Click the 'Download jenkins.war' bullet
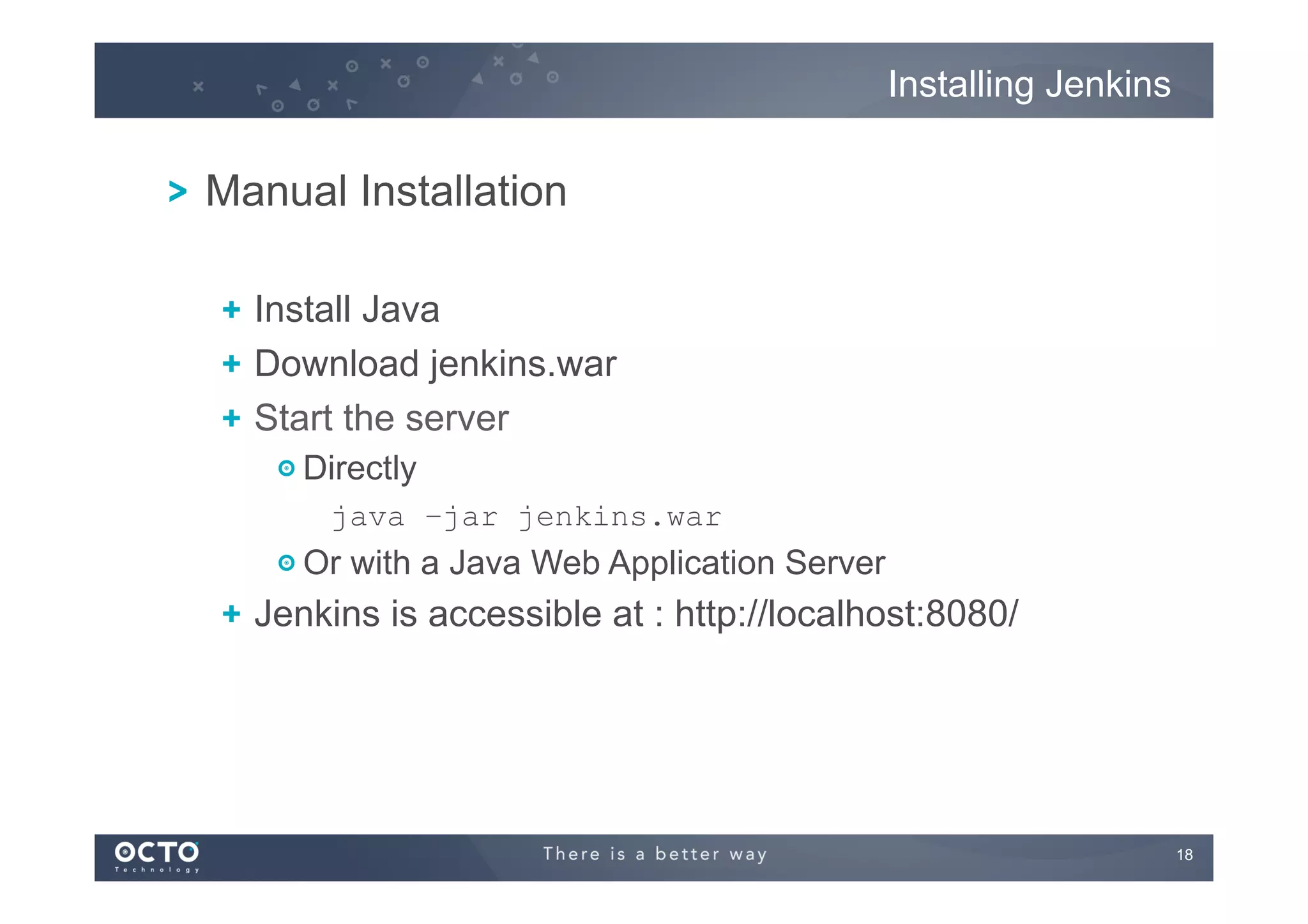This screenshot has width=1308, height=924. tap(436, 364)
